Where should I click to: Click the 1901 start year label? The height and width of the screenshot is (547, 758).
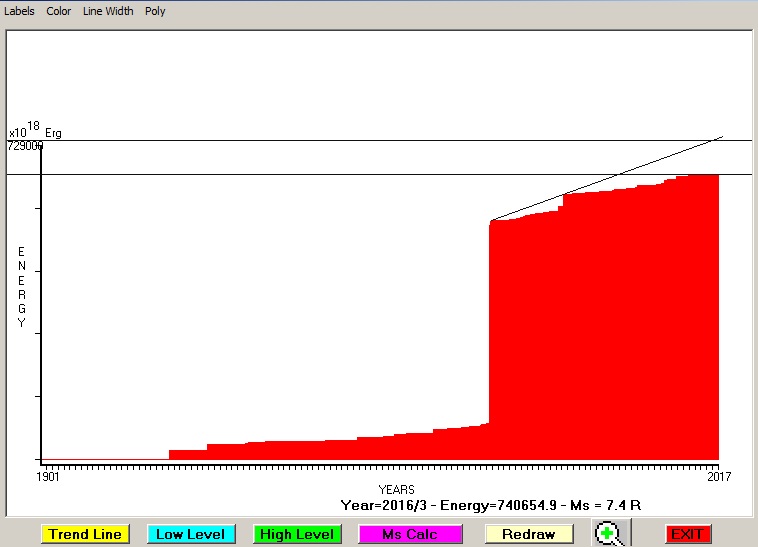(47, 477)
